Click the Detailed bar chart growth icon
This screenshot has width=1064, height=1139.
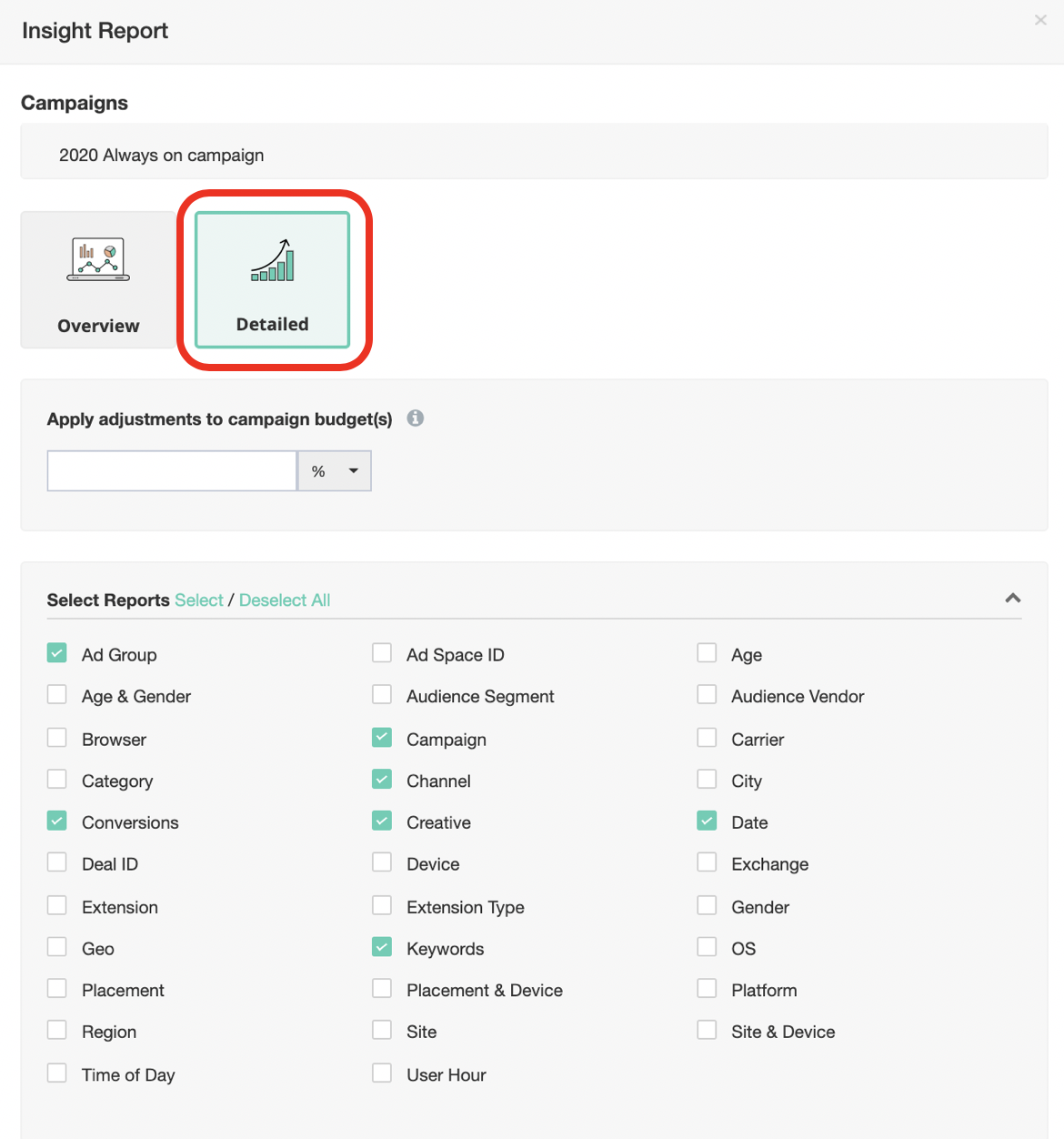tap(273, 261)
